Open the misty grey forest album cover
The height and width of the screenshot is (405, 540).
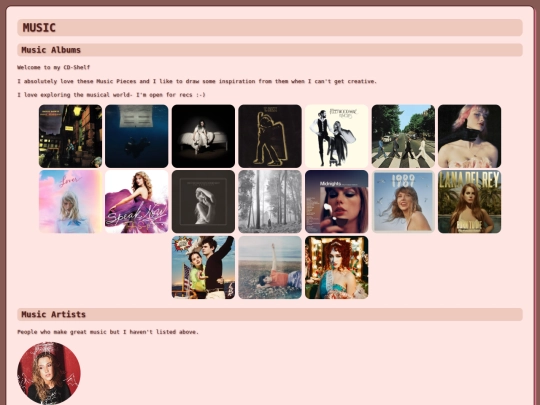coord(270,201)
